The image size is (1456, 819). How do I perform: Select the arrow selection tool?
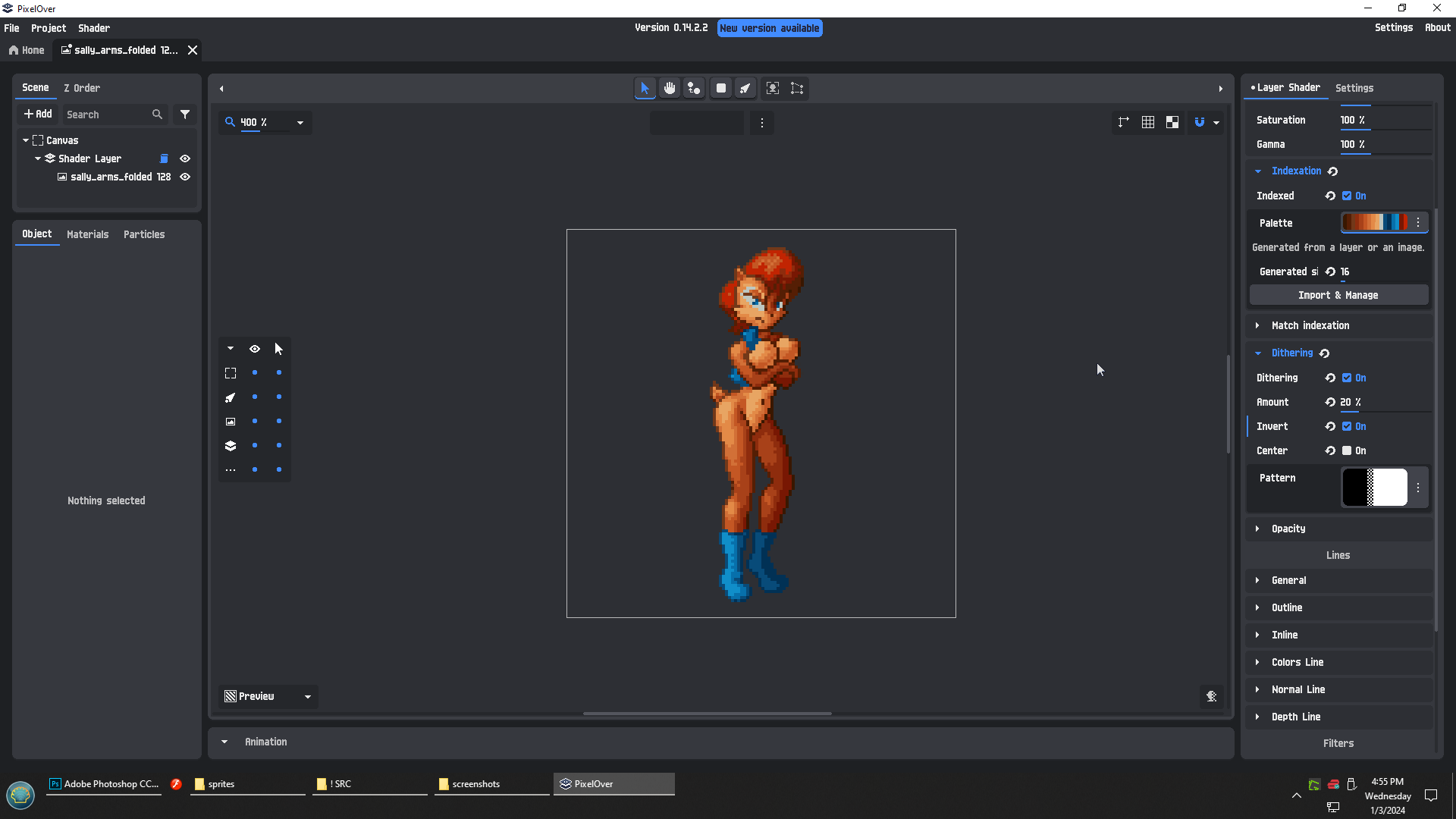click(x=645, y=88)
